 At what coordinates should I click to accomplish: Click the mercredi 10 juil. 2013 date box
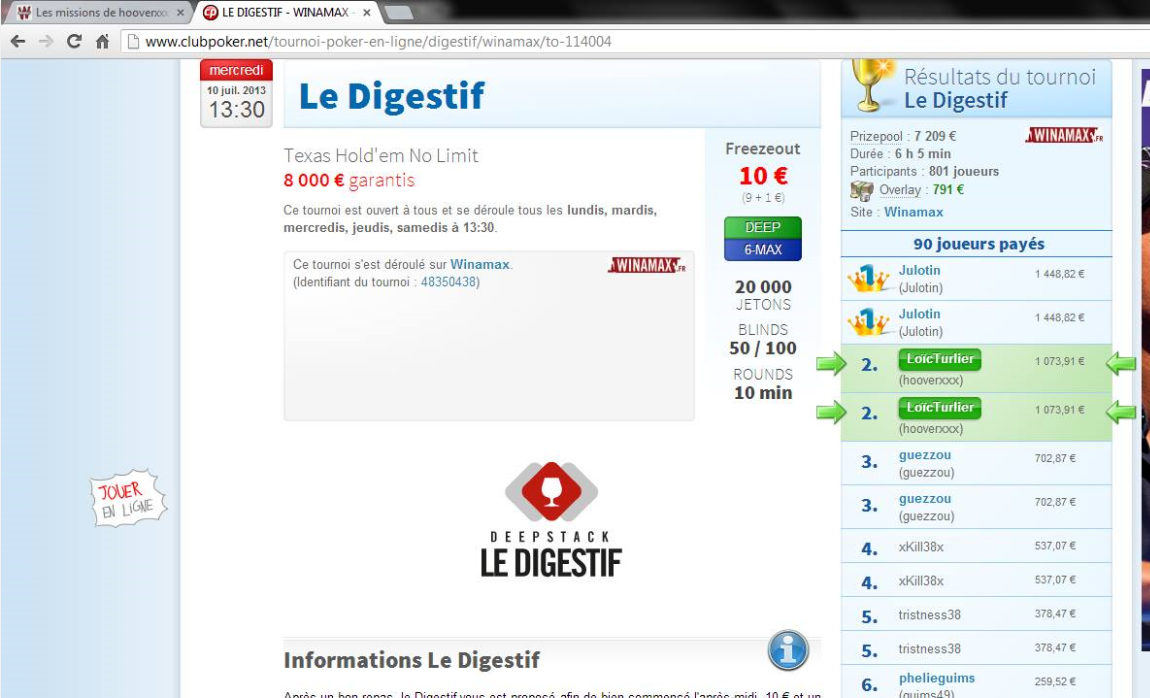coord(236,93)
